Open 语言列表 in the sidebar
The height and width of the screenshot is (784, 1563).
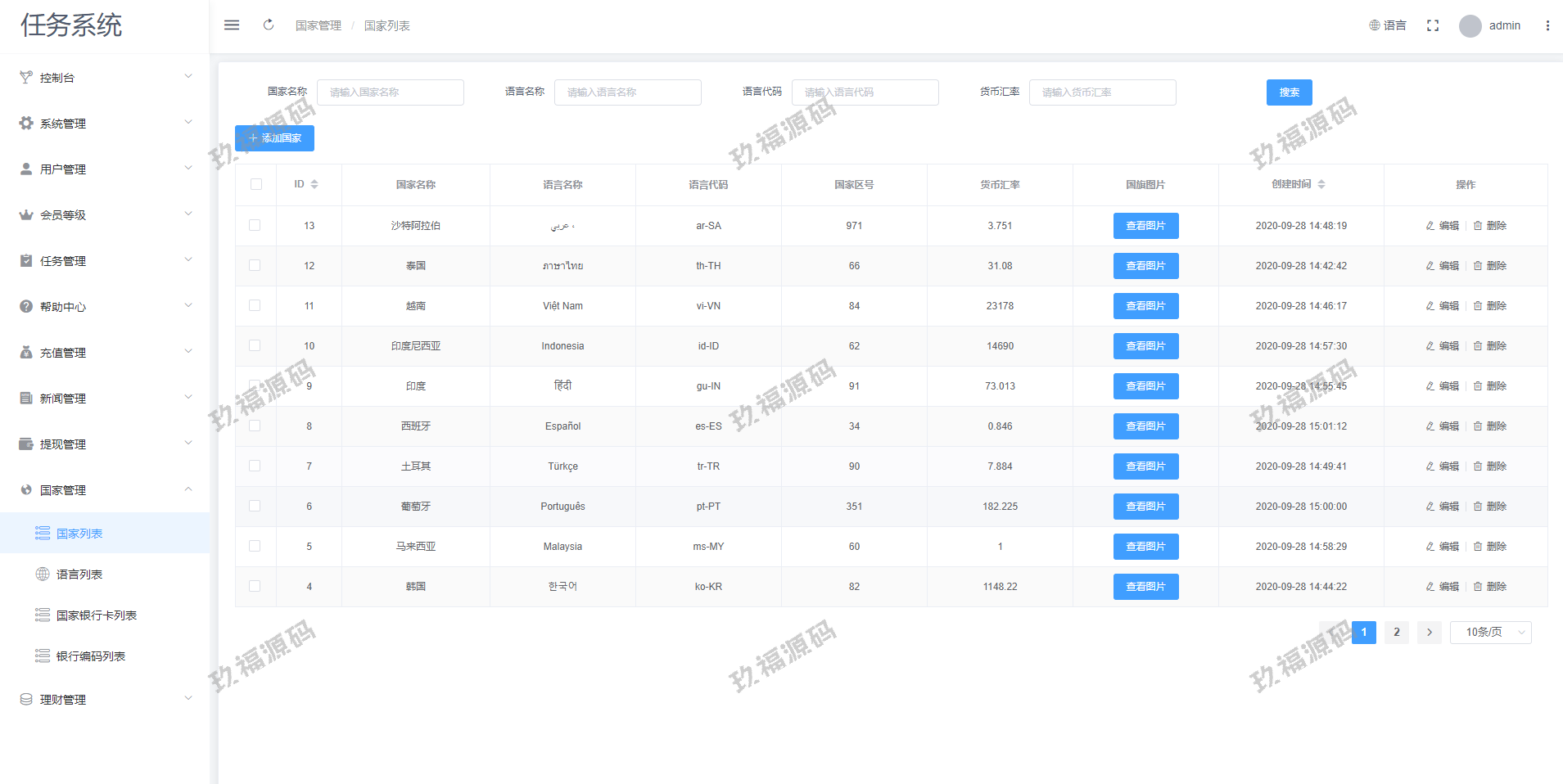pyautogui.click(x=79, y=574)
